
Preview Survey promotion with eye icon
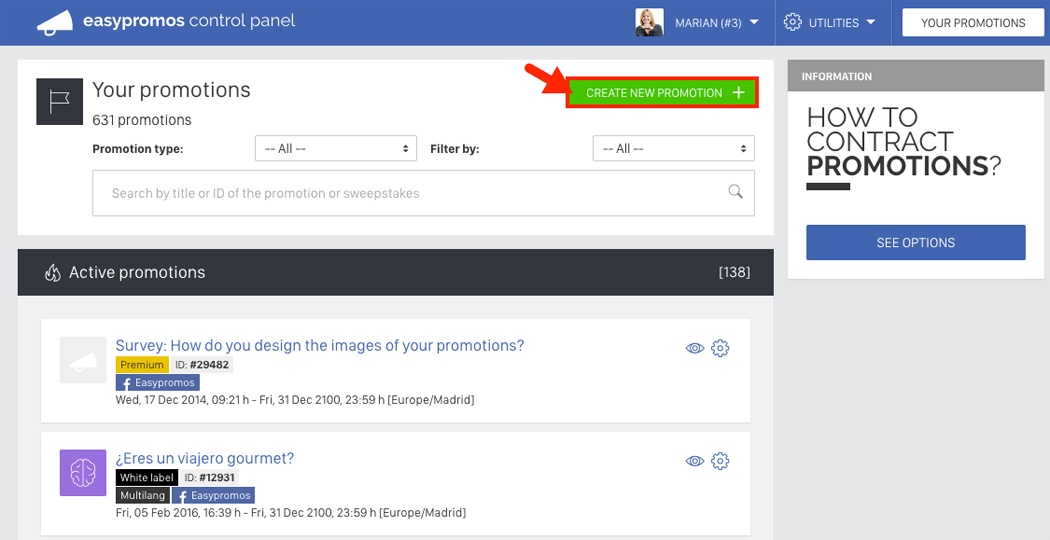[x=694, y=348]
